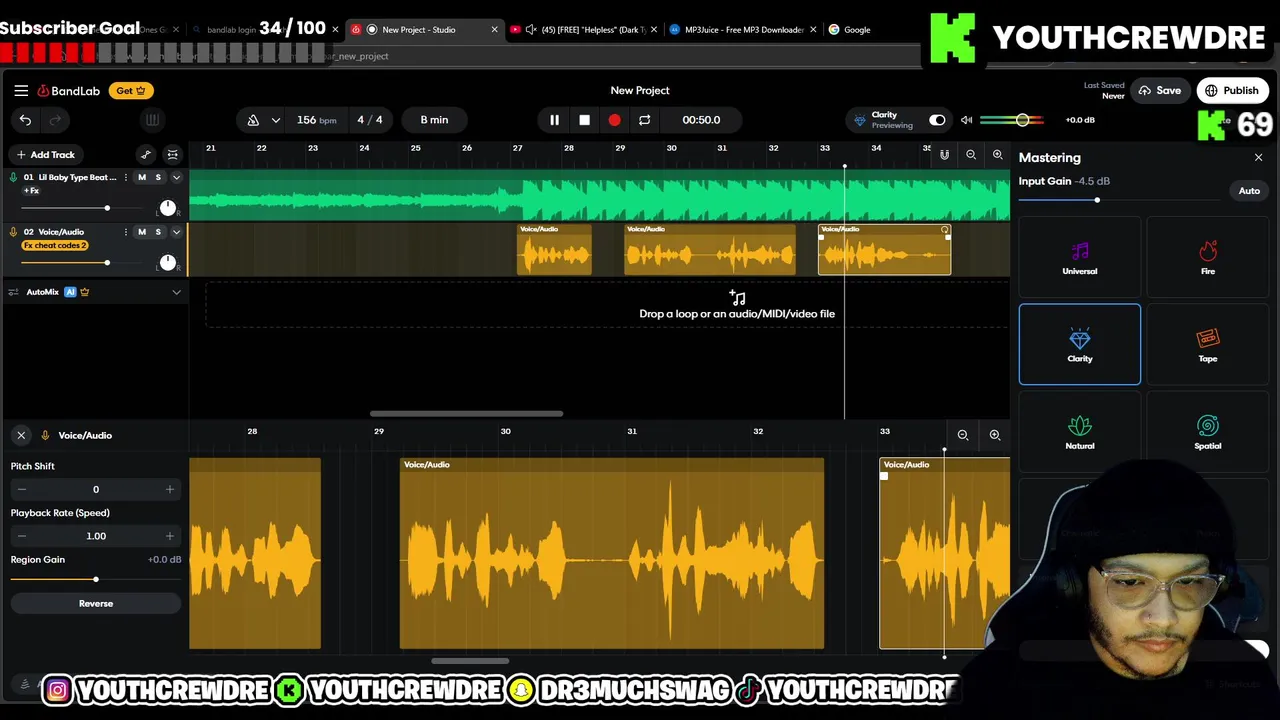
Task: Open the Fx cheat codes 2 preset
Action: click(x=55, y=245)
